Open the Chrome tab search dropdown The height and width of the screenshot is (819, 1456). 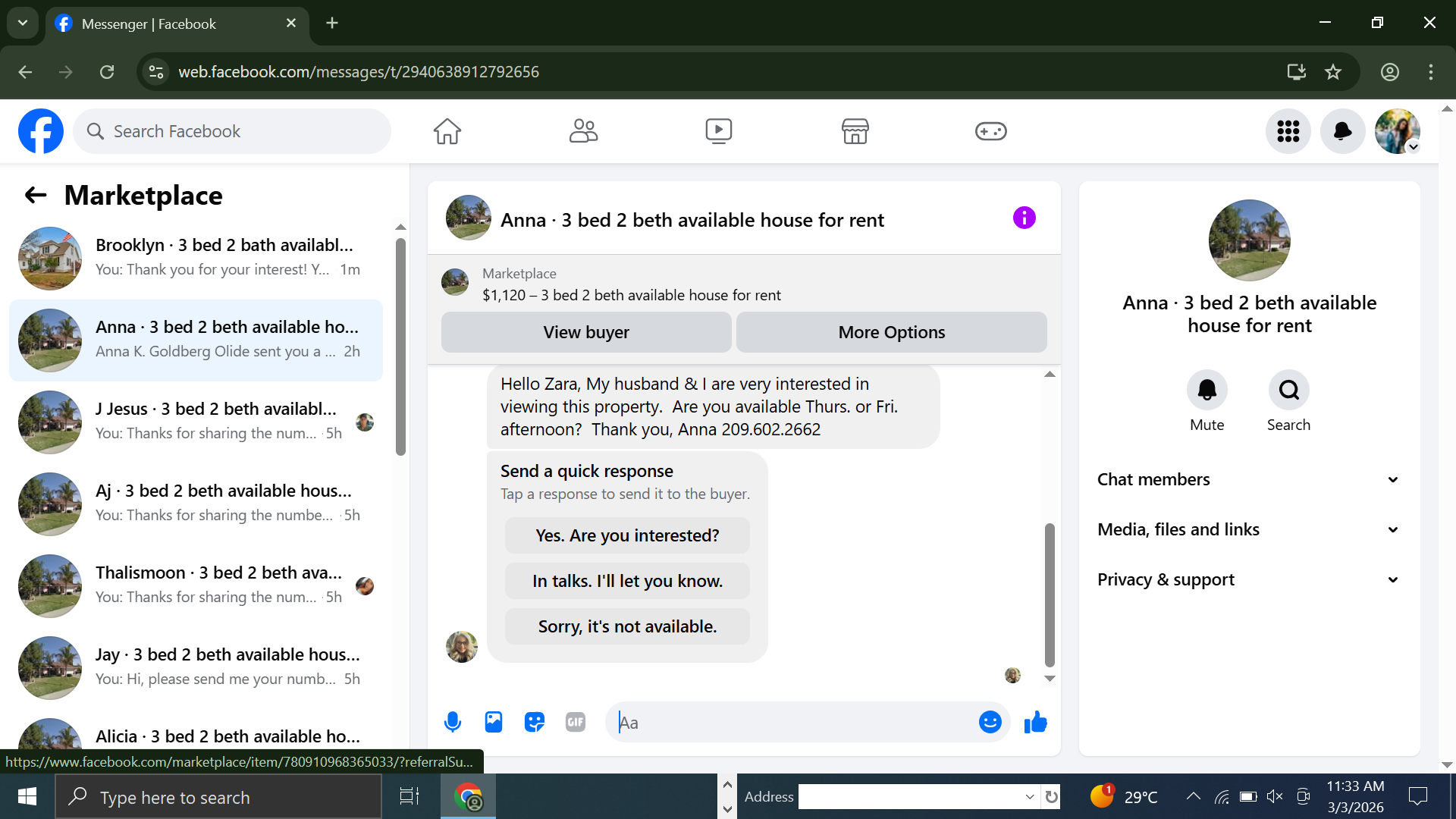23,23
